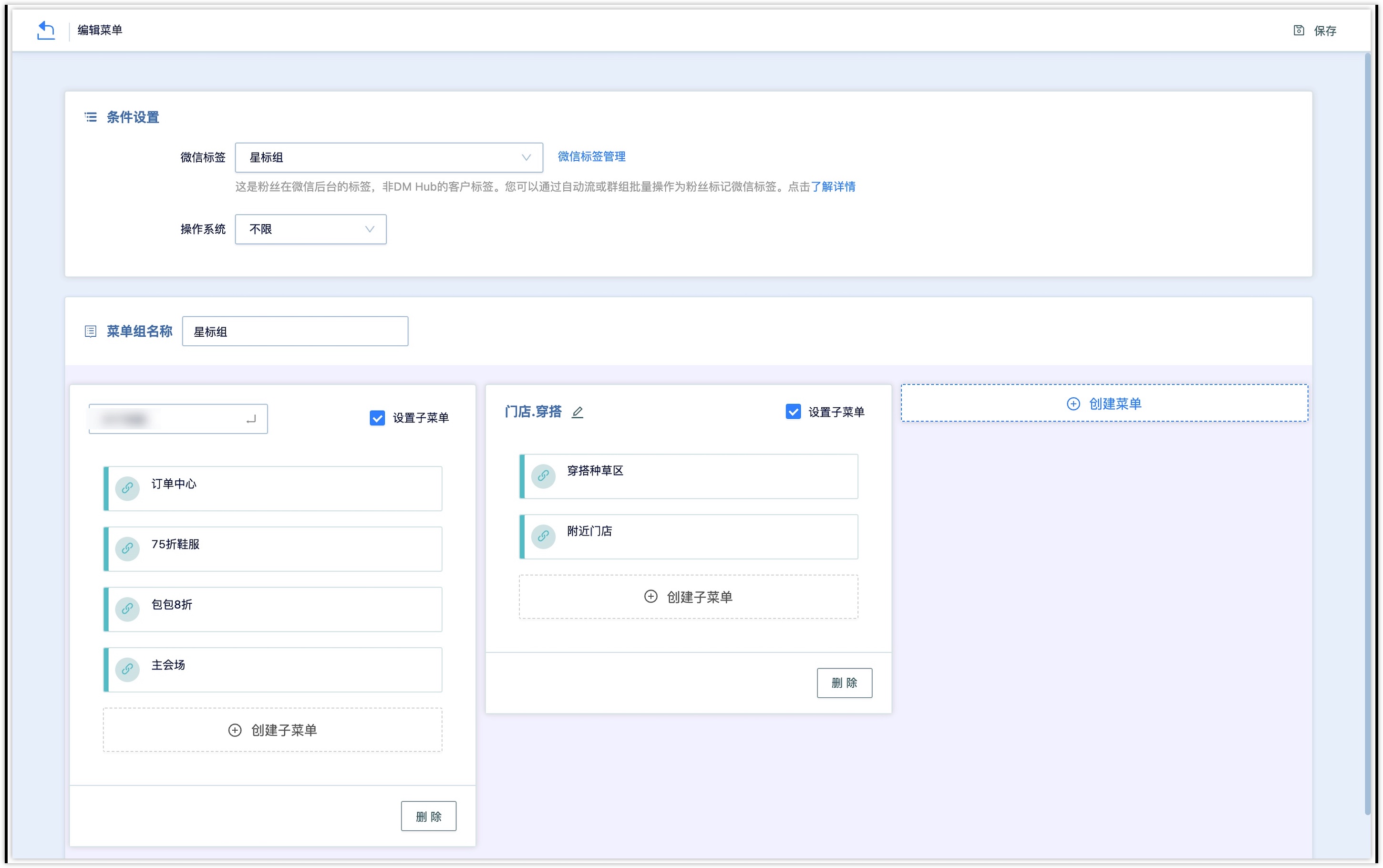Click the link icon of 主会场
The image size is (1383, 868).
[127, 670]
